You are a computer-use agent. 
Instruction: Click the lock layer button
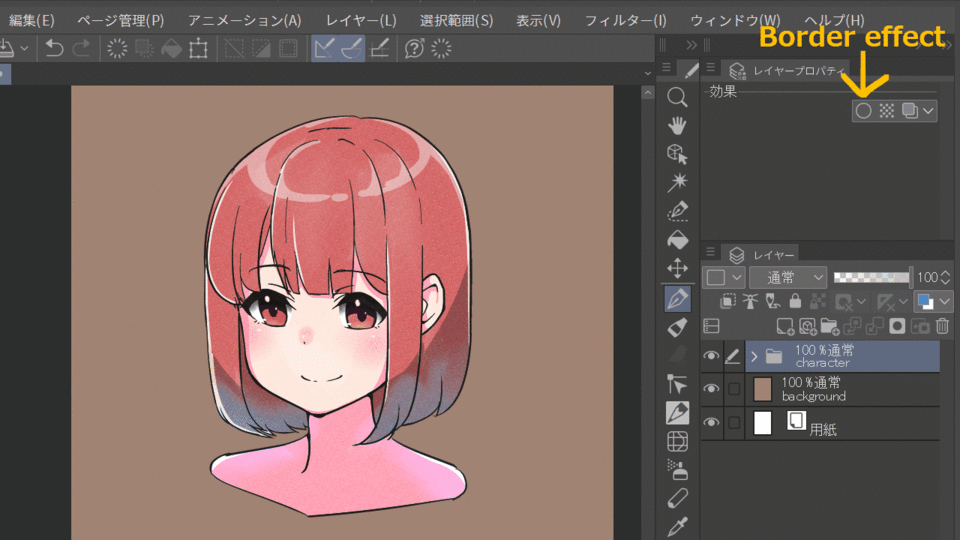pos(795,301)
